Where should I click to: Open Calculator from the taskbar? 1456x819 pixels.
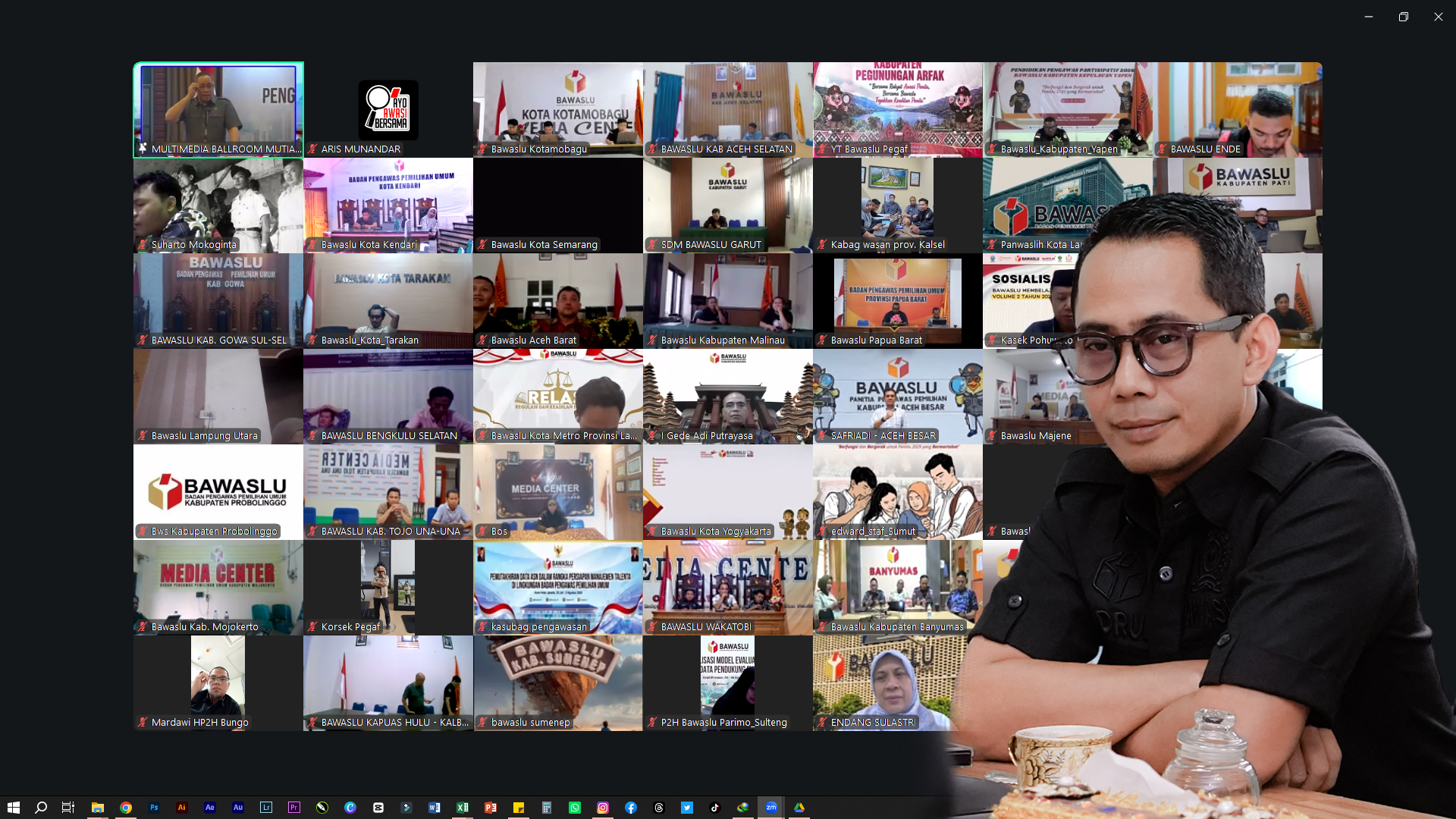547,808
